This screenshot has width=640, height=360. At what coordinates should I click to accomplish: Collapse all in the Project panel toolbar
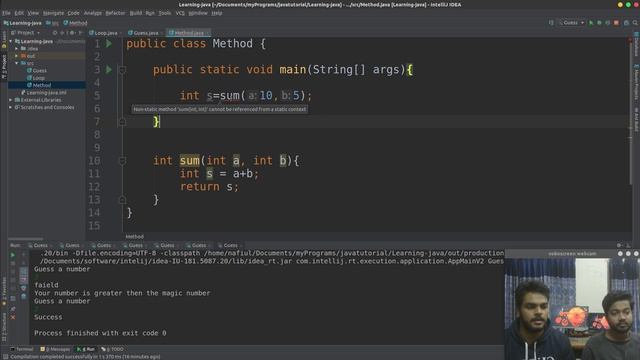pos(62,33)
